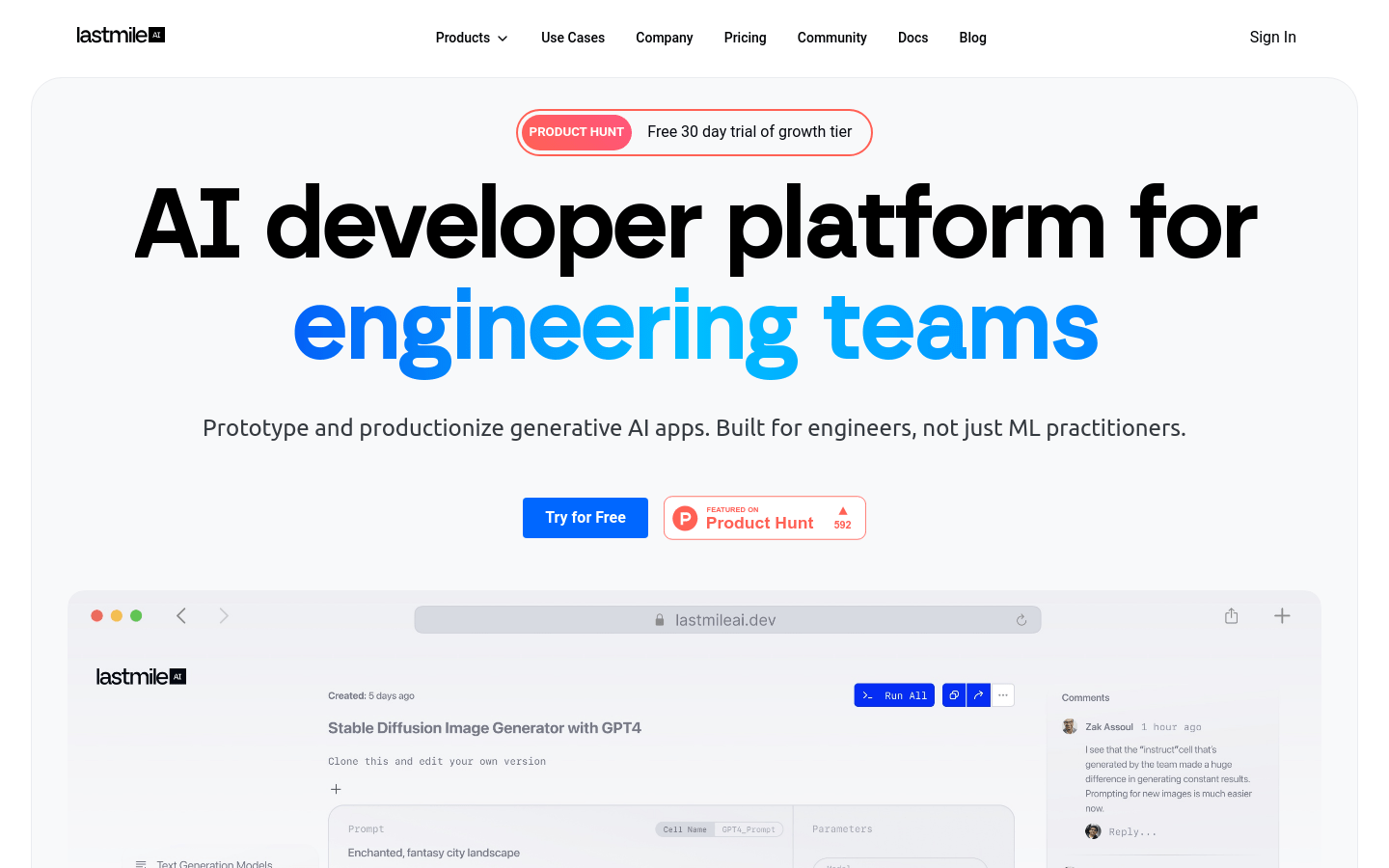This screenshot has height=868, width=1389.
Task: Click the PRODUCT HUNT red badge
Action: click(577, 132)
